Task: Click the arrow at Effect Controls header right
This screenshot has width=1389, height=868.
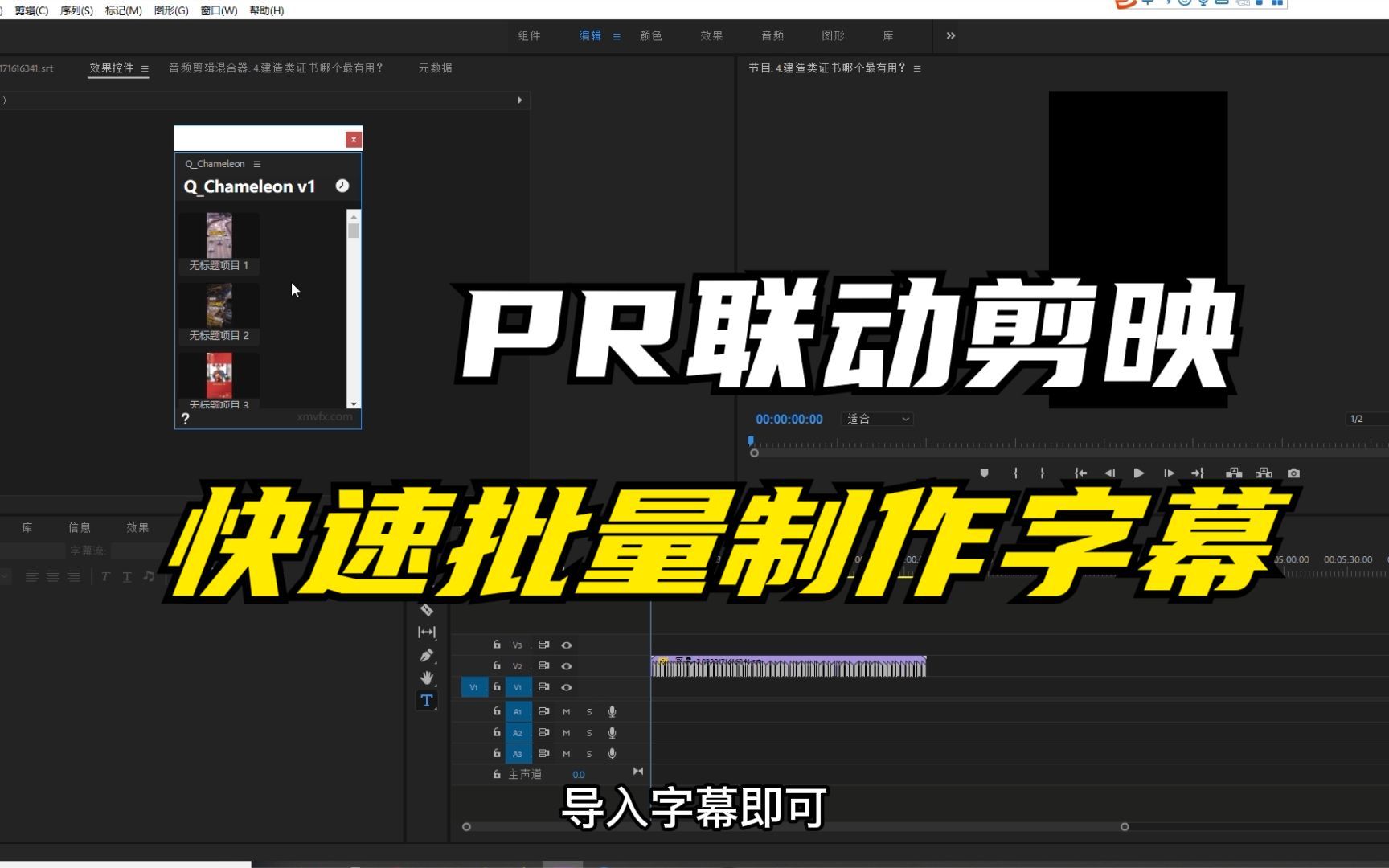Action: point(520,100)
